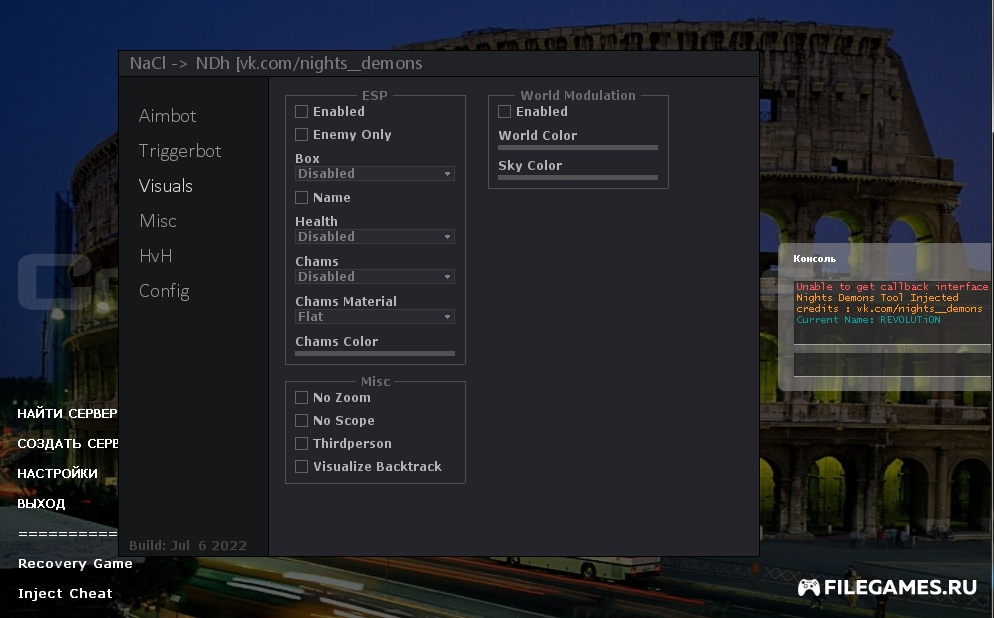Click the ESP group header label

point(375,96)
